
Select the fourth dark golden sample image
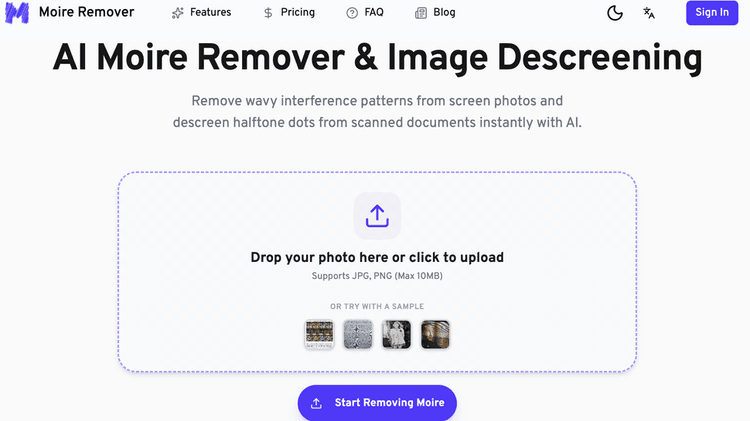[435, 334]
